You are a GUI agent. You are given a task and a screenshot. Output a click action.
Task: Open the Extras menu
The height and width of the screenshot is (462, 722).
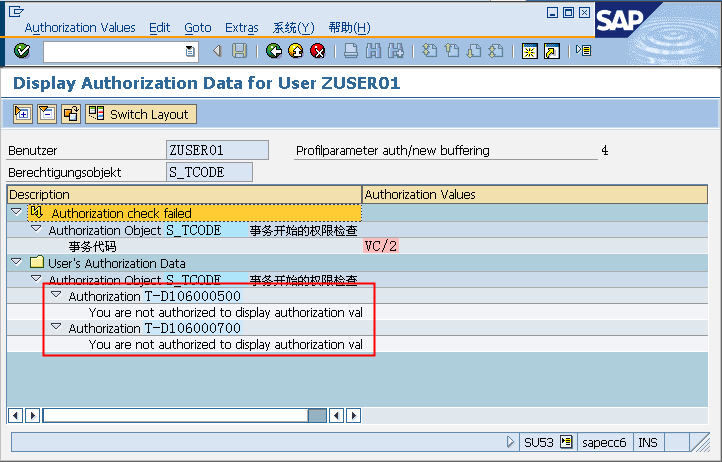pyautogui.click(x=242, y=28)
